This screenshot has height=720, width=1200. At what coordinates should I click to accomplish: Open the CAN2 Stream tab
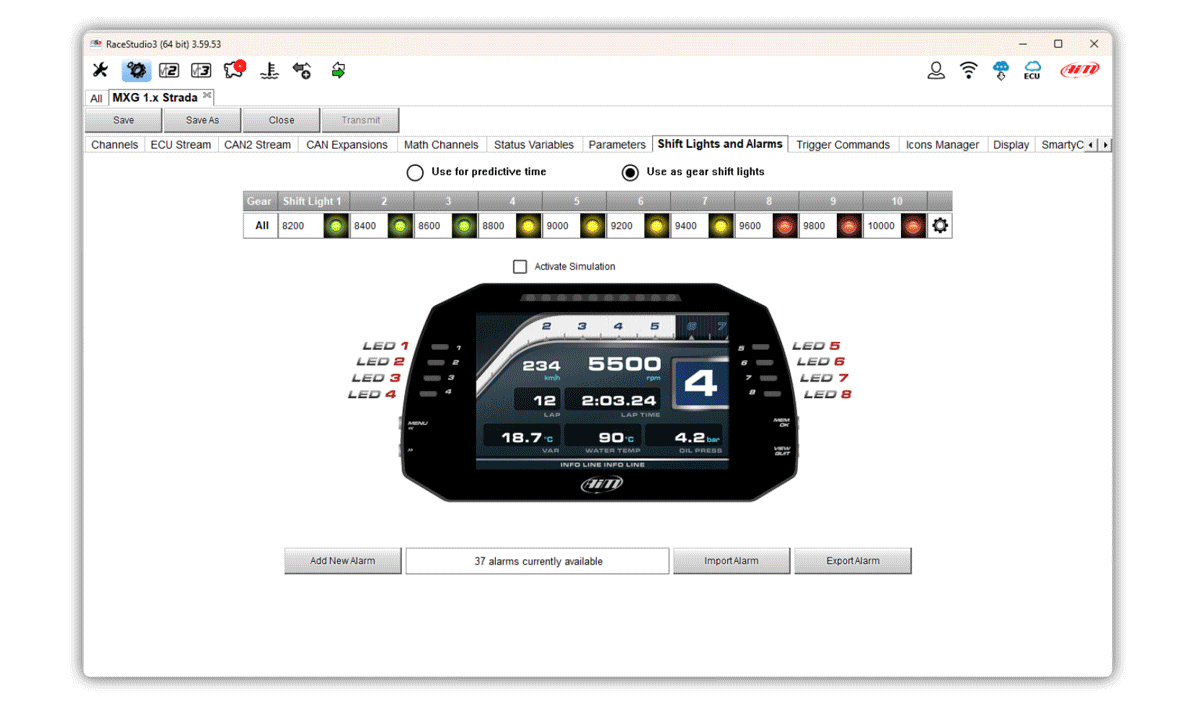tap(258, 145)
